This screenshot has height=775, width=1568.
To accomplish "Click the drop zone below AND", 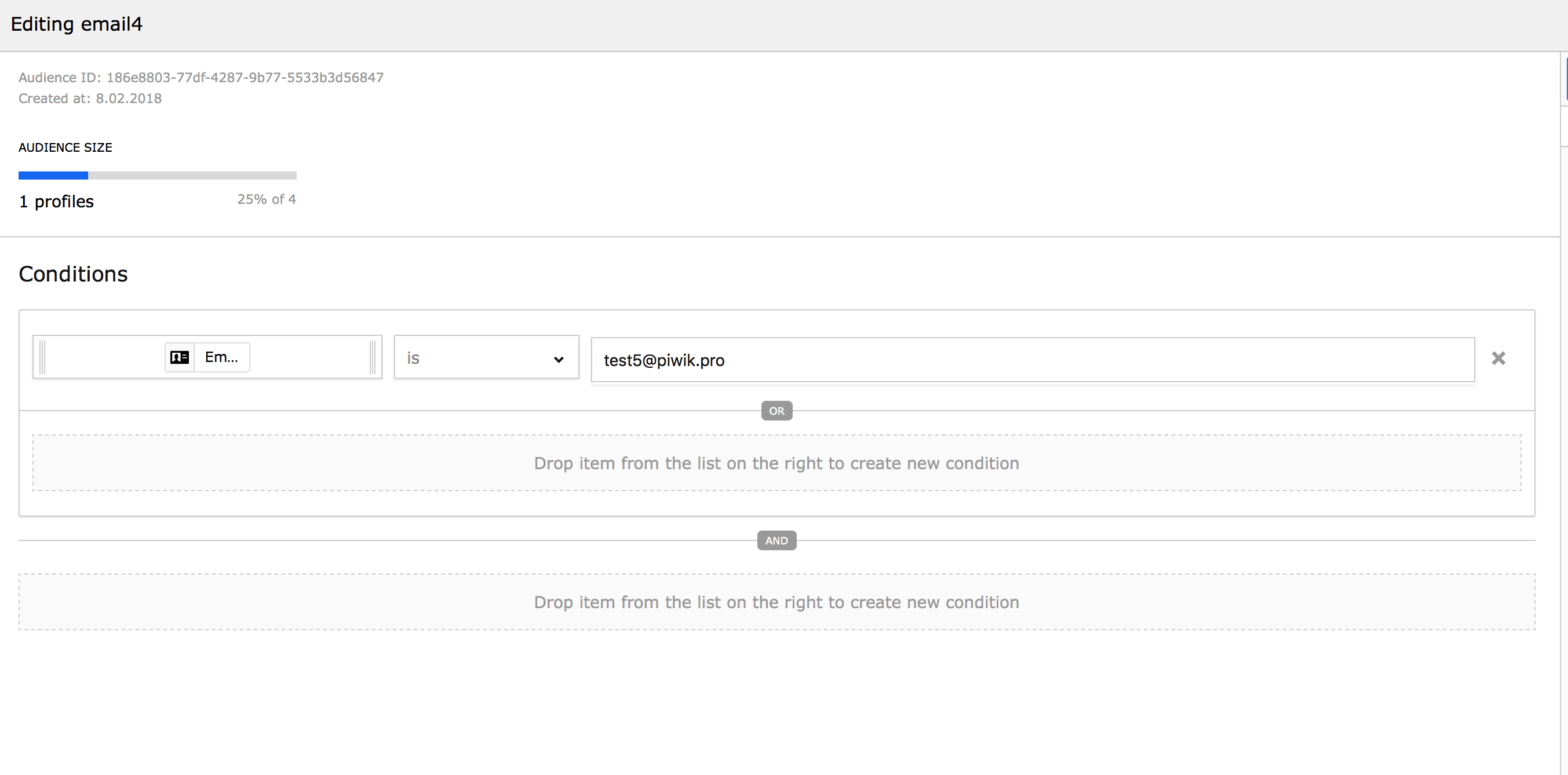I will (776, 602).
